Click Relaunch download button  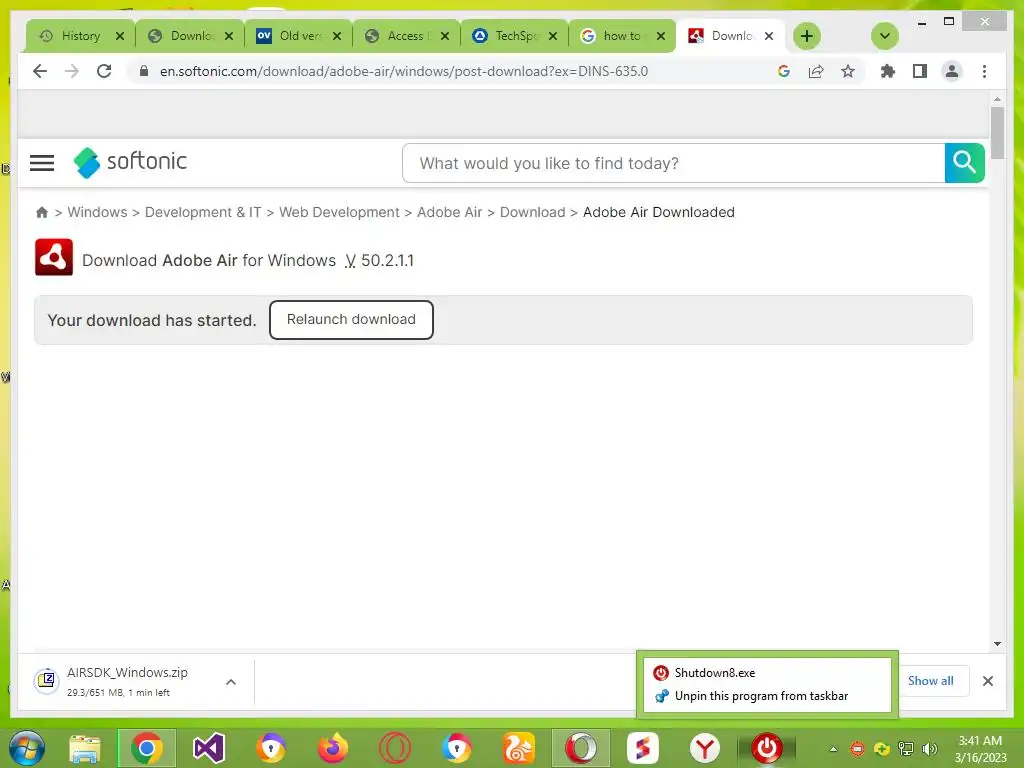351,319
